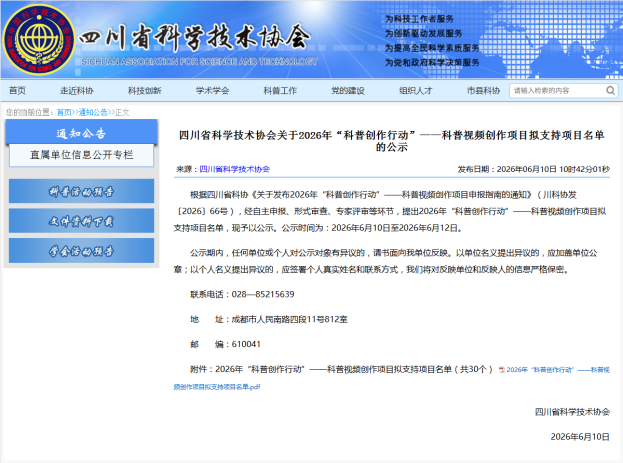This screenshot has height=463, width=623.
Task: Click the paragraph beginning 根据四川省科协
Action: point(390,211)
